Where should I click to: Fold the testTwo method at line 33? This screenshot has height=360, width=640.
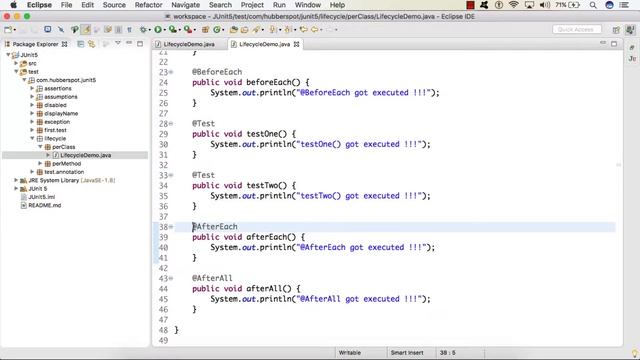coord(171,175)
